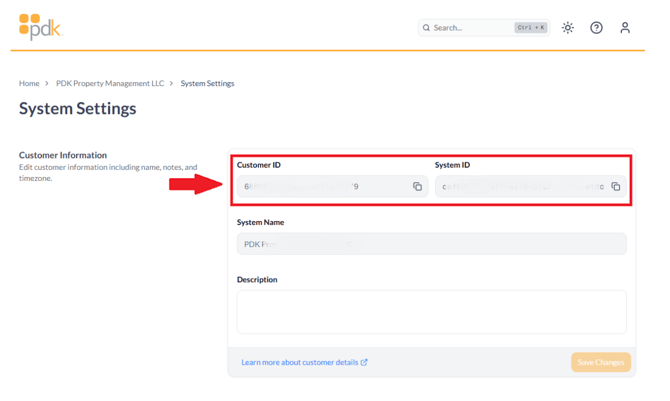Toggle the light/dark theme sun icon

point(568,28)
